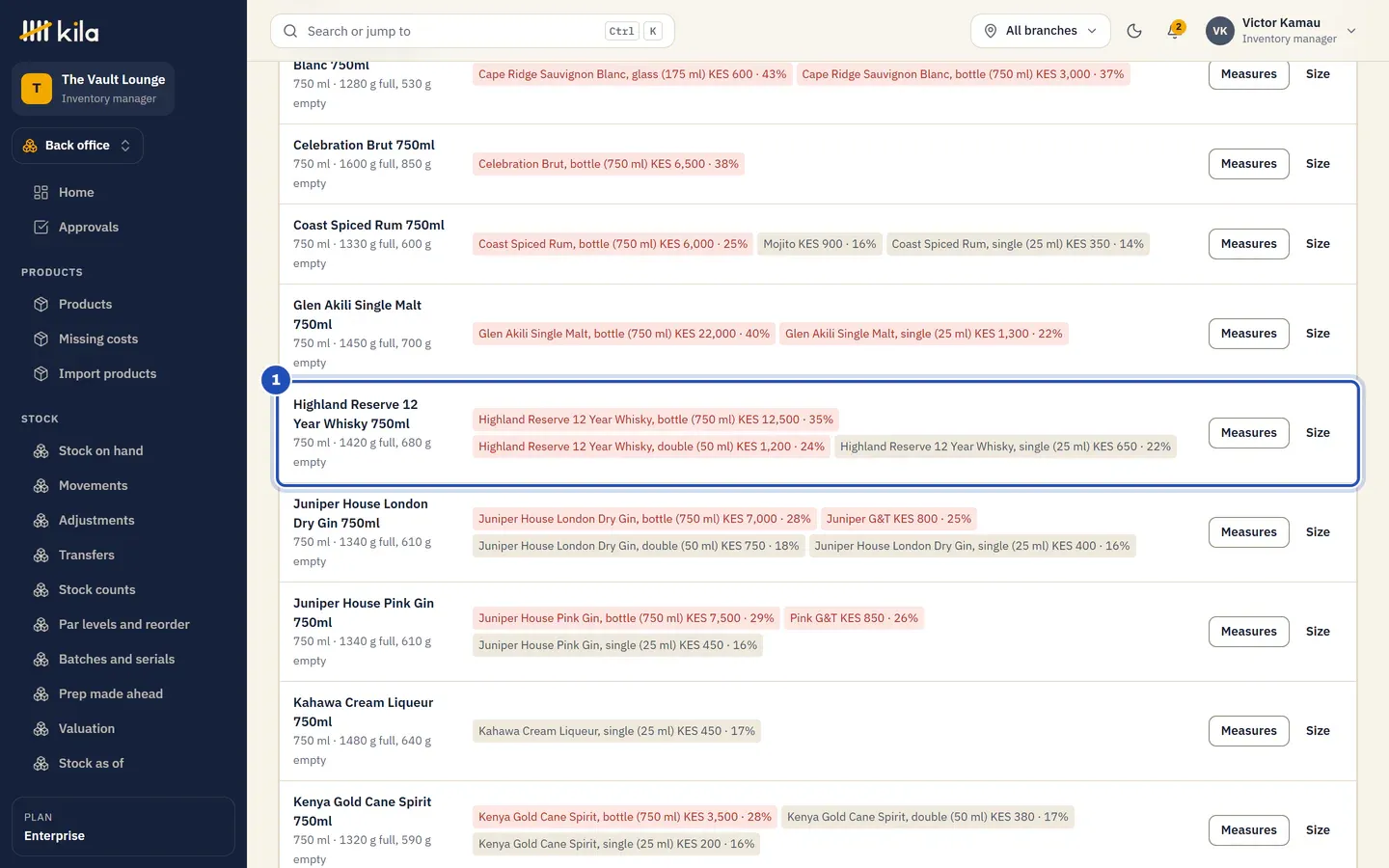Open the Back office section switcher
Viewport: 1389px width, 868px height.
[x=77, y=146]
